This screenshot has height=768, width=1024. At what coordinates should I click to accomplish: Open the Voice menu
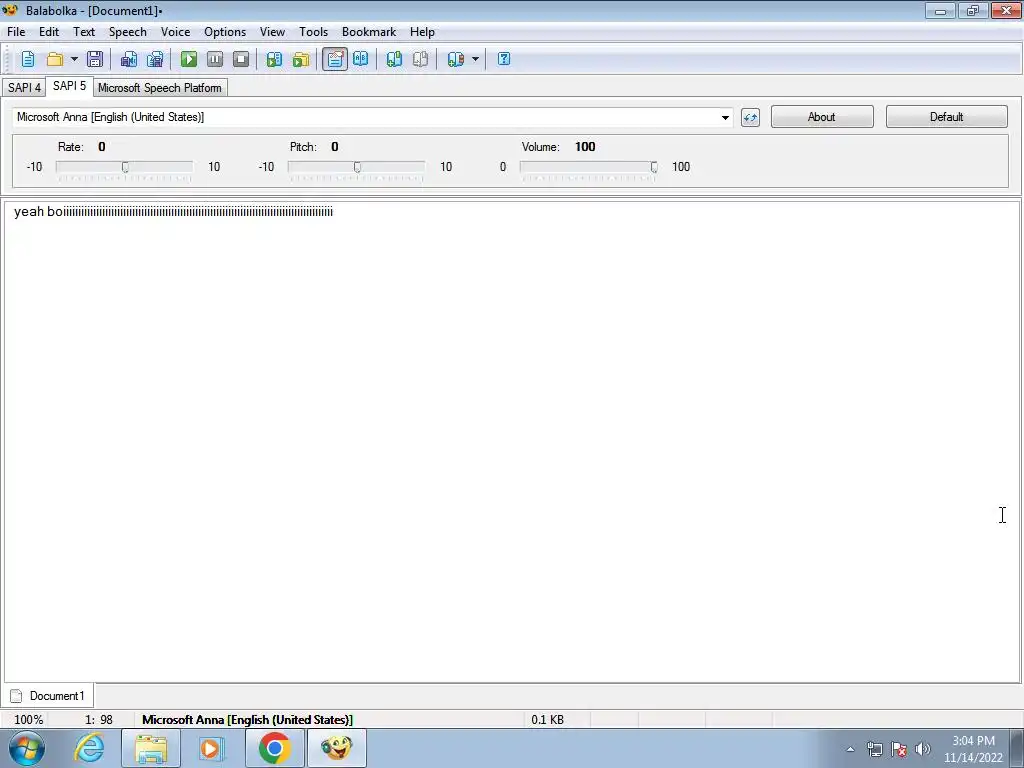175,32
